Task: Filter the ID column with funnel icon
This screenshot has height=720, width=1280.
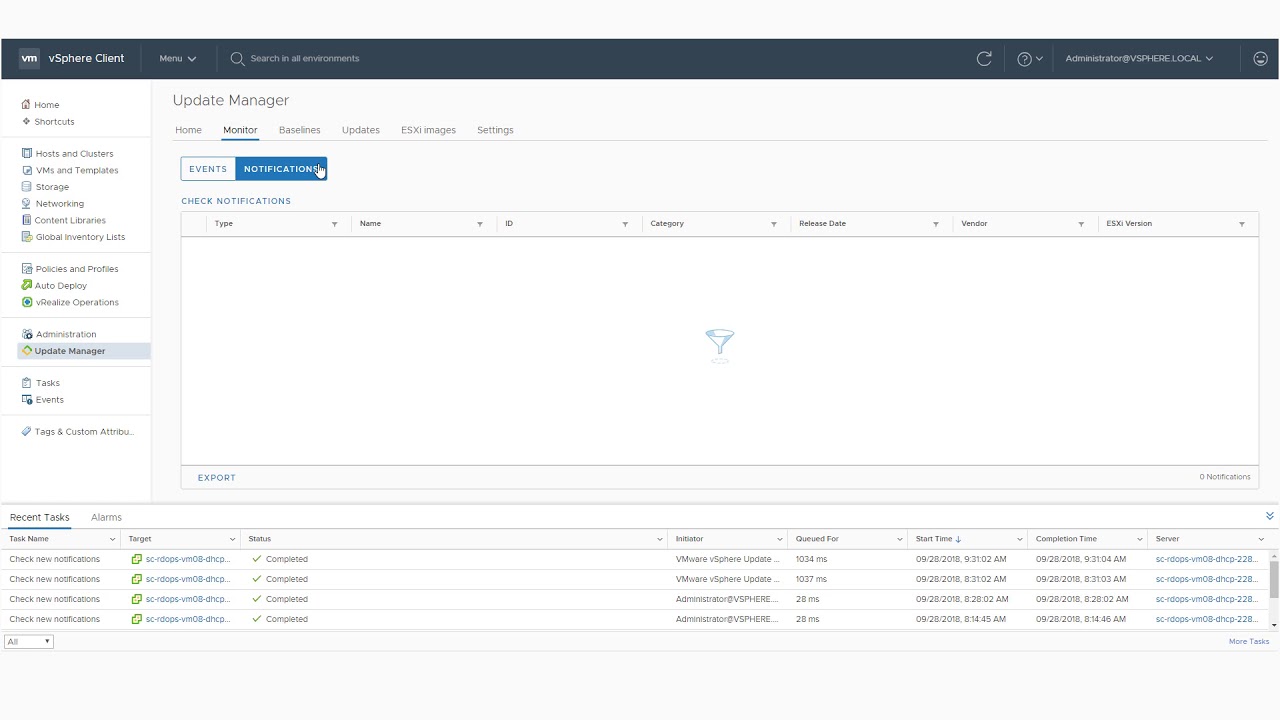Action: (x=625, y=224)
